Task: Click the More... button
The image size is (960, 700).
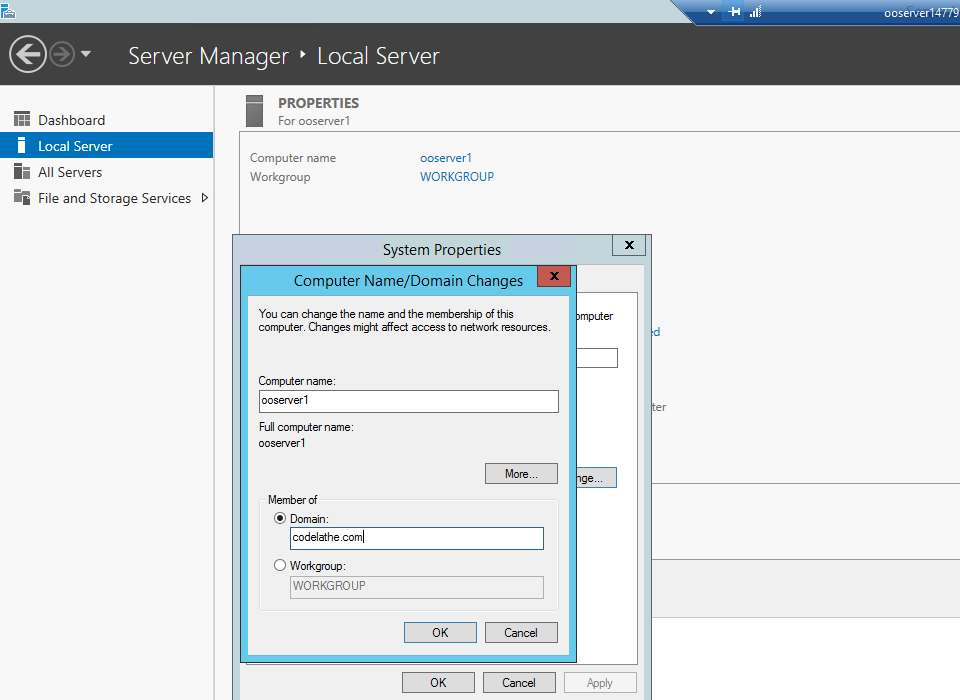Action: [x=521, y=473]
